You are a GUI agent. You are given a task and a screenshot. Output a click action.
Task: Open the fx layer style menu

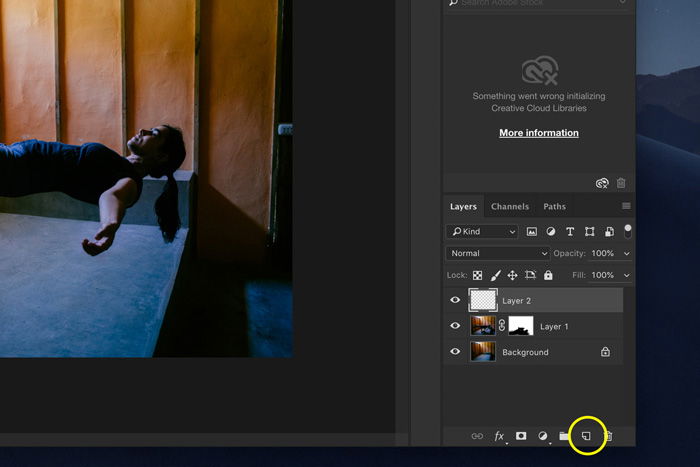[499, 437]
